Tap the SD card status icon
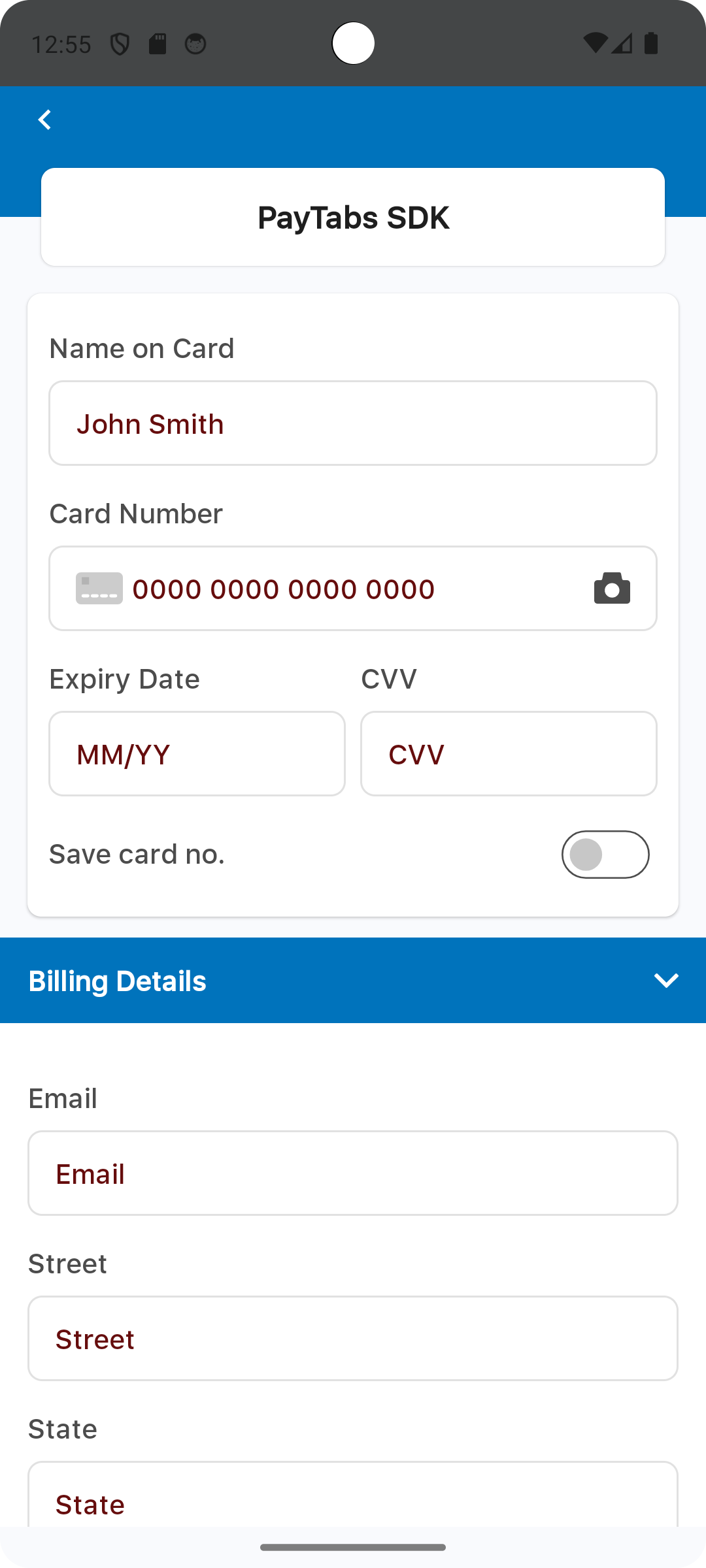The image size is (706, 1568). pos(158,44)
